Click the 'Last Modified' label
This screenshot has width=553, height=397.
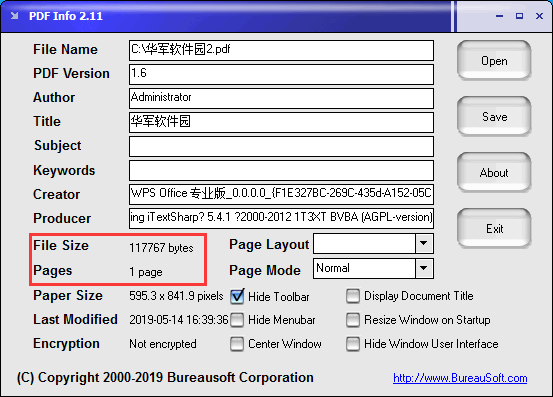[x=75, y=319]
